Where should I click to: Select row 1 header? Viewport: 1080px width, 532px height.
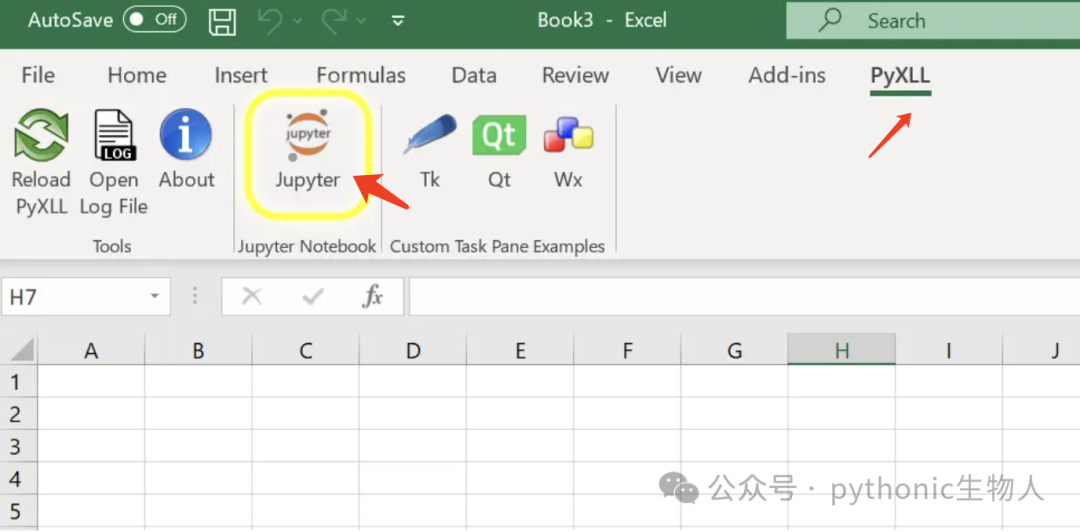click(19, 381)
